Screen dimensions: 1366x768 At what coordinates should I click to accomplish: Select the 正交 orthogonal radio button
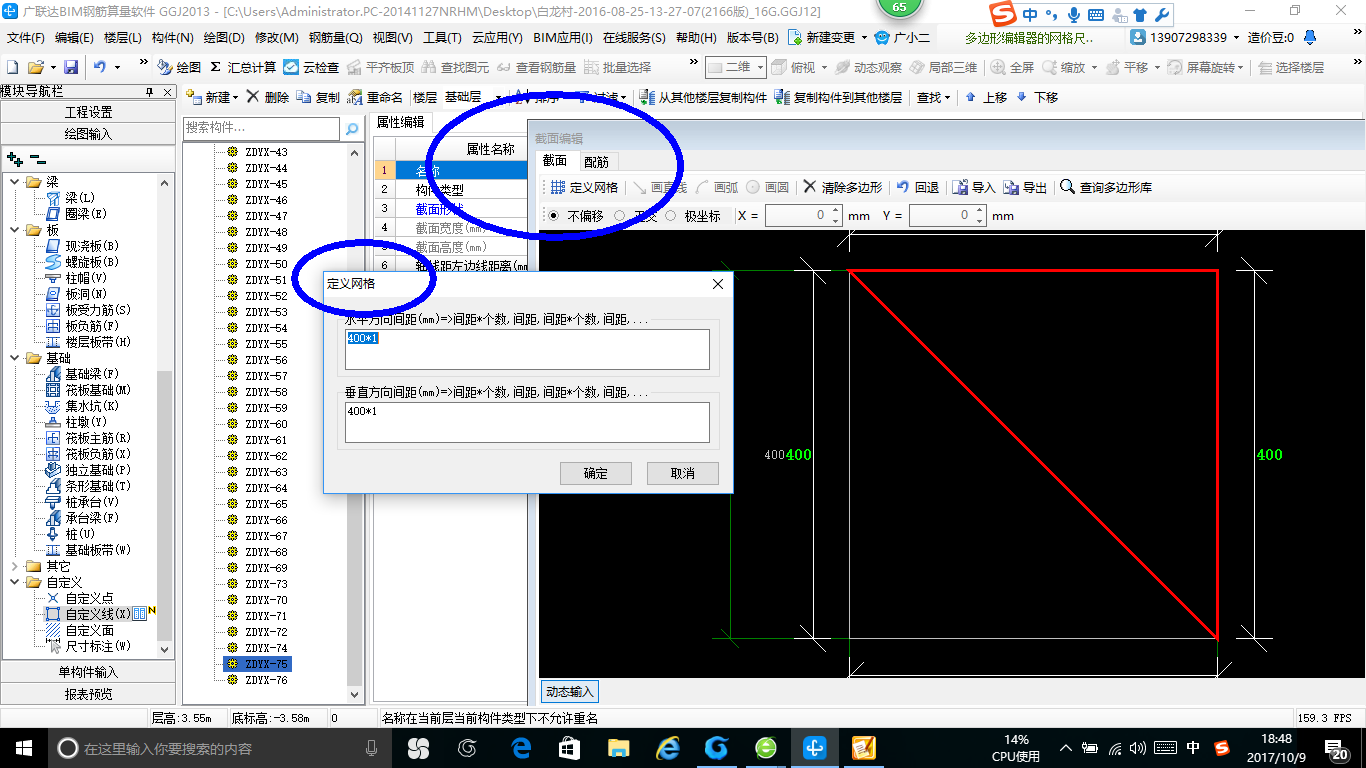620,216
